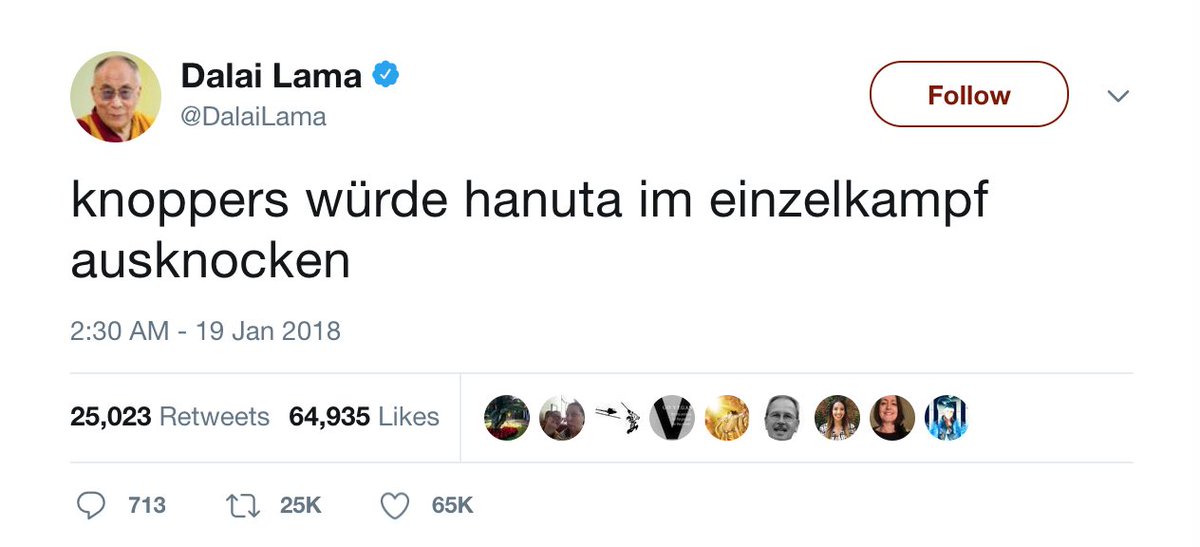Open the last blue-toned liker avatar
The image size is (1200, 547).
coord(946,417)
